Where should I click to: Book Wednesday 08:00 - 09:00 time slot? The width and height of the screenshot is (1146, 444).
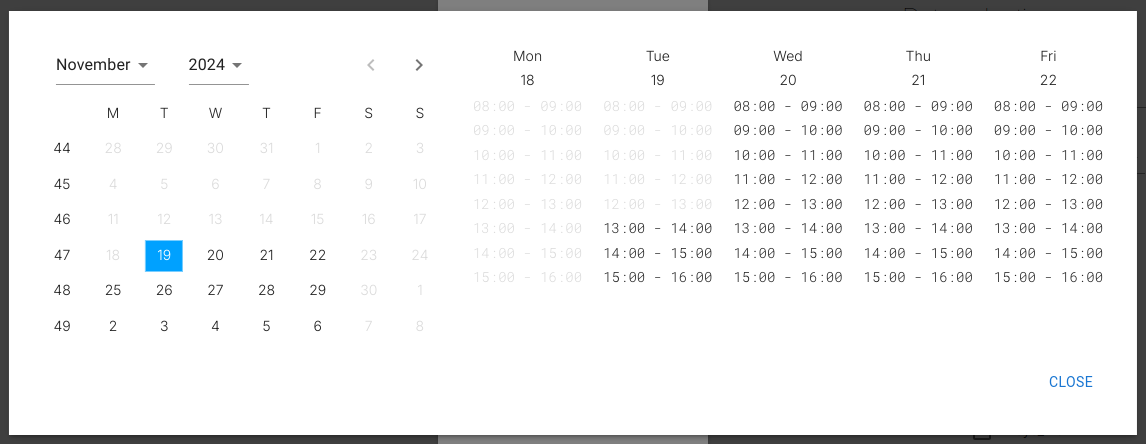click(788, 106)
